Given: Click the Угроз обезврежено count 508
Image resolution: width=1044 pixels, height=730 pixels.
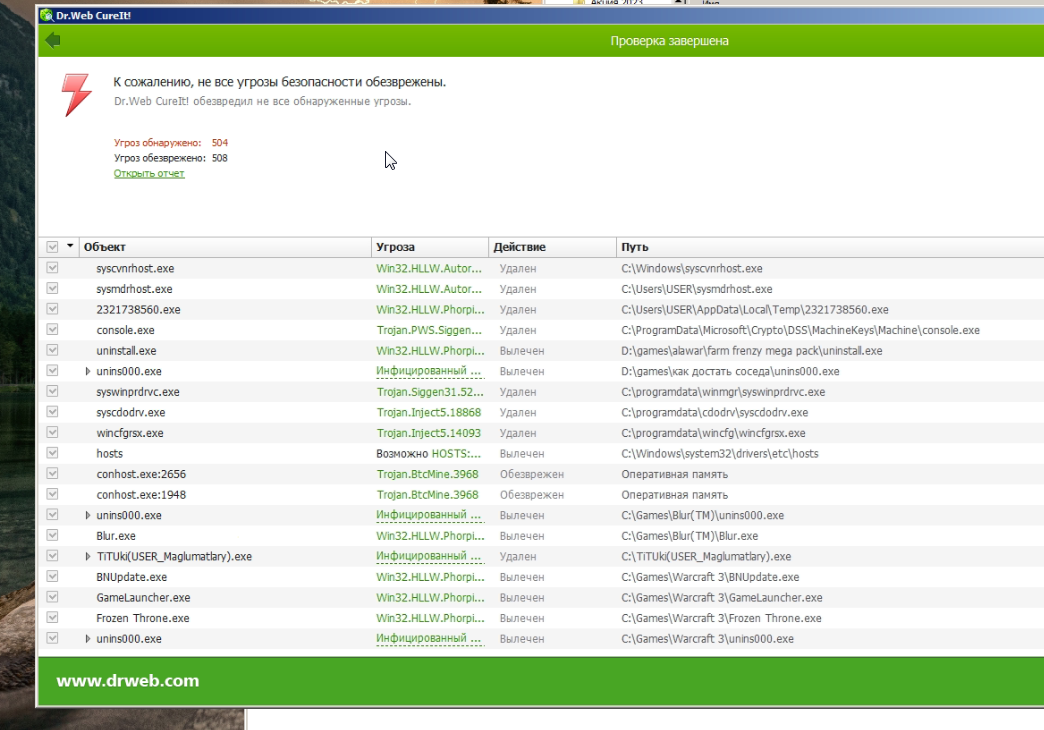Looking at the screenshot, I should pos(220,158).
